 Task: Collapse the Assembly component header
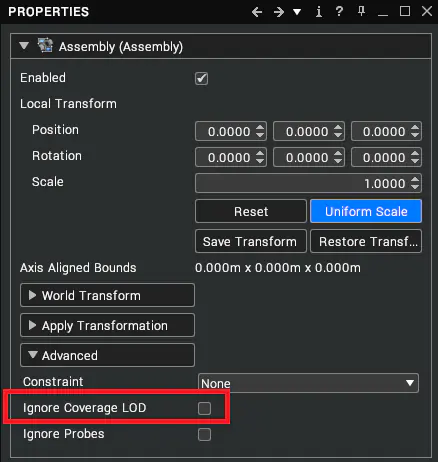[x=24, y=46]
